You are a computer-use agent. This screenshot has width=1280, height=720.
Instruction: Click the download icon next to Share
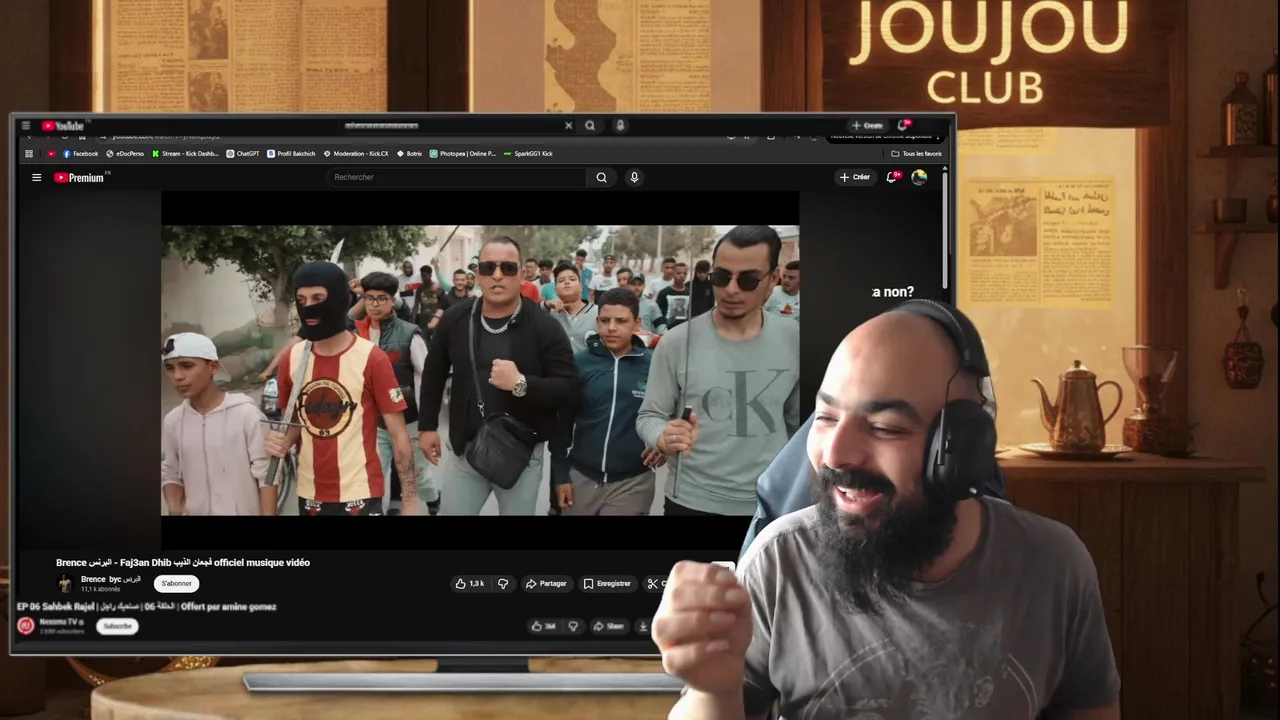643,626
